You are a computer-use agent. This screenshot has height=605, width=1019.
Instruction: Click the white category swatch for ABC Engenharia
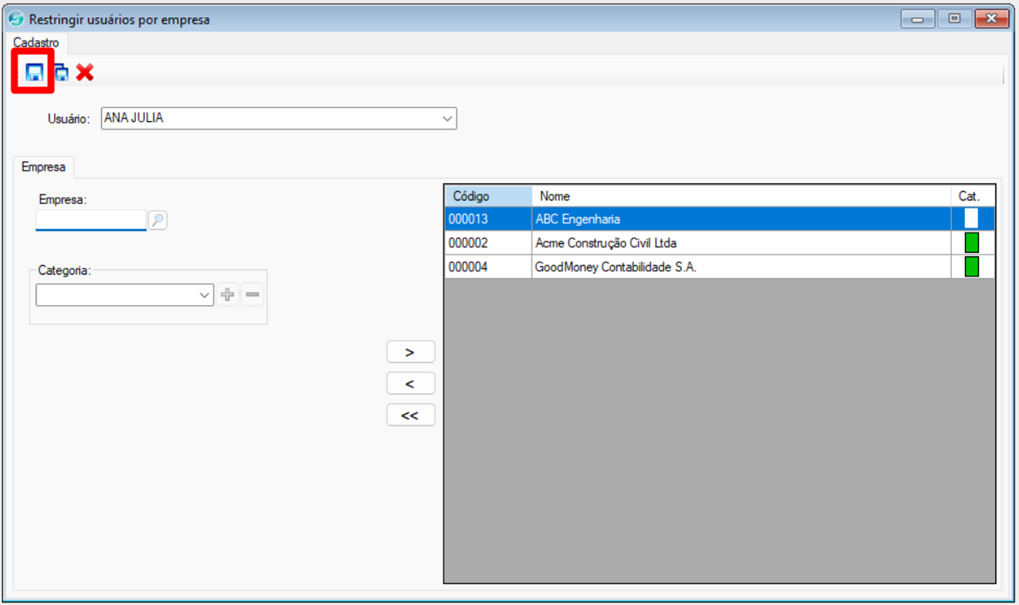[972, 218]
